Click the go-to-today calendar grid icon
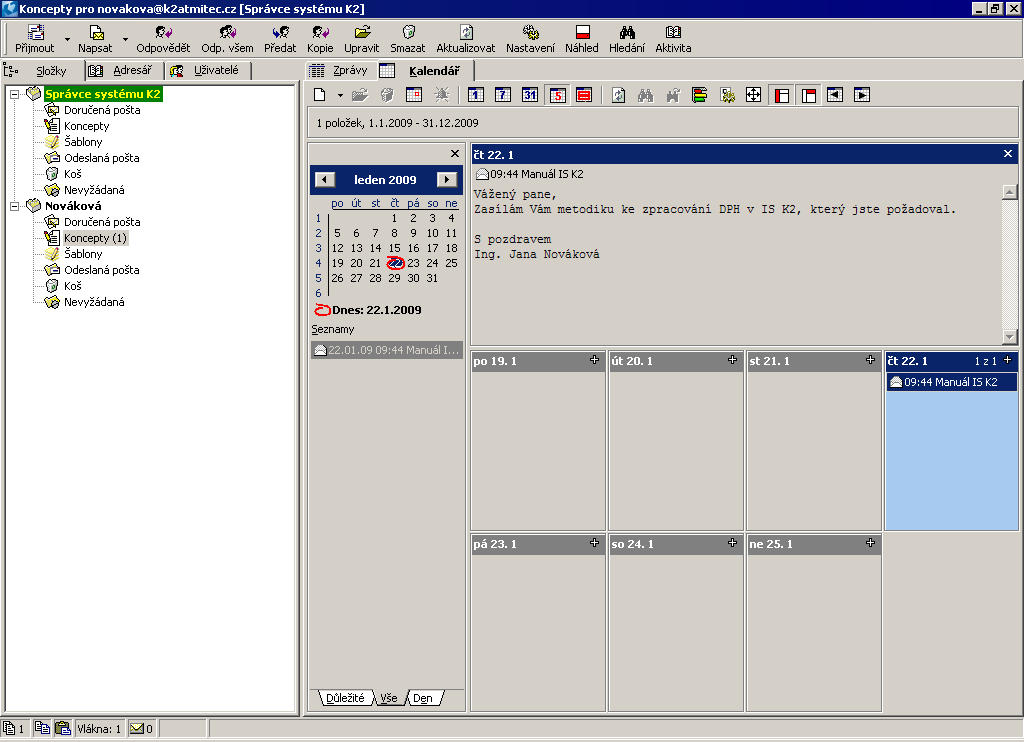The height and width of the screenshot is (742, 1024). 414,95
